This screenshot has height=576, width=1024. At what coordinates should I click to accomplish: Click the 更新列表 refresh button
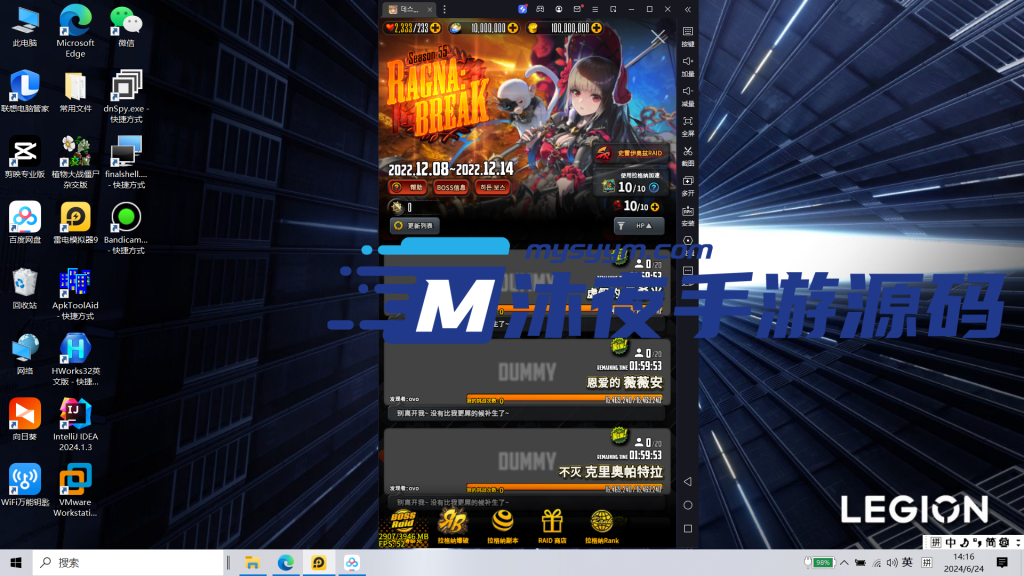point(415,226)
